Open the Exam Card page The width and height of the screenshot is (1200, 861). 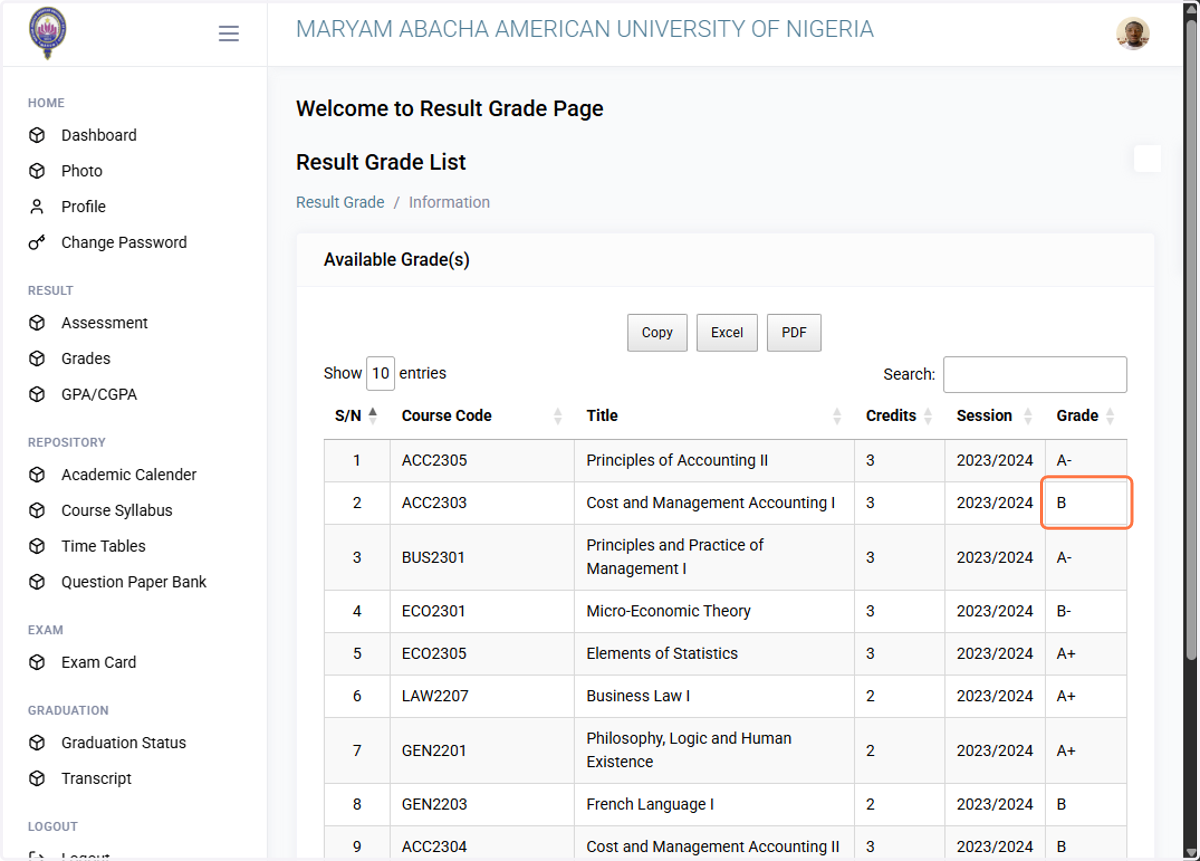(98, 663)
